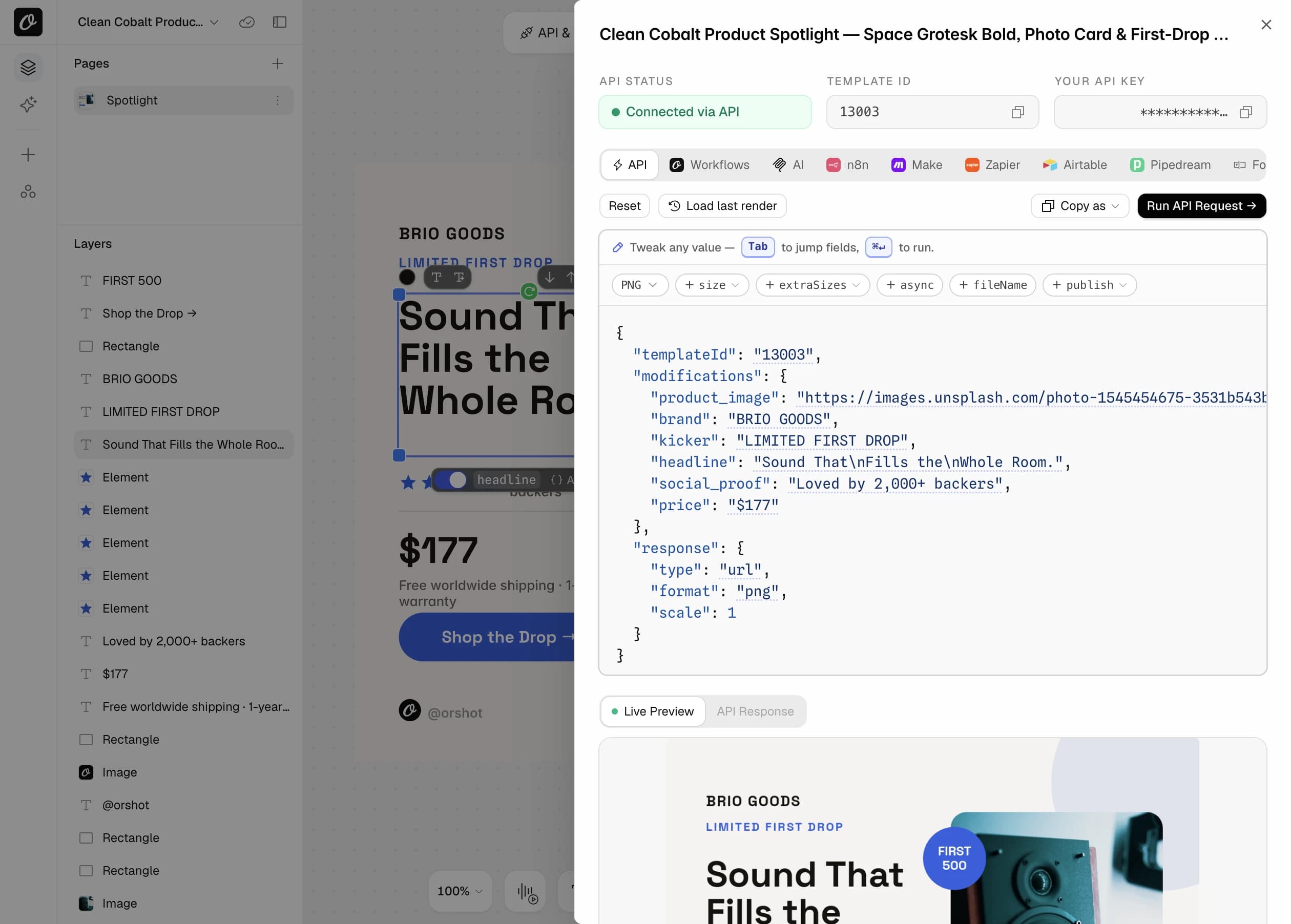Select the Loved by 2,000+ backers layer
Viewport: 1291px width, 924px height.
pyautogui.click(x=183, y=641)
